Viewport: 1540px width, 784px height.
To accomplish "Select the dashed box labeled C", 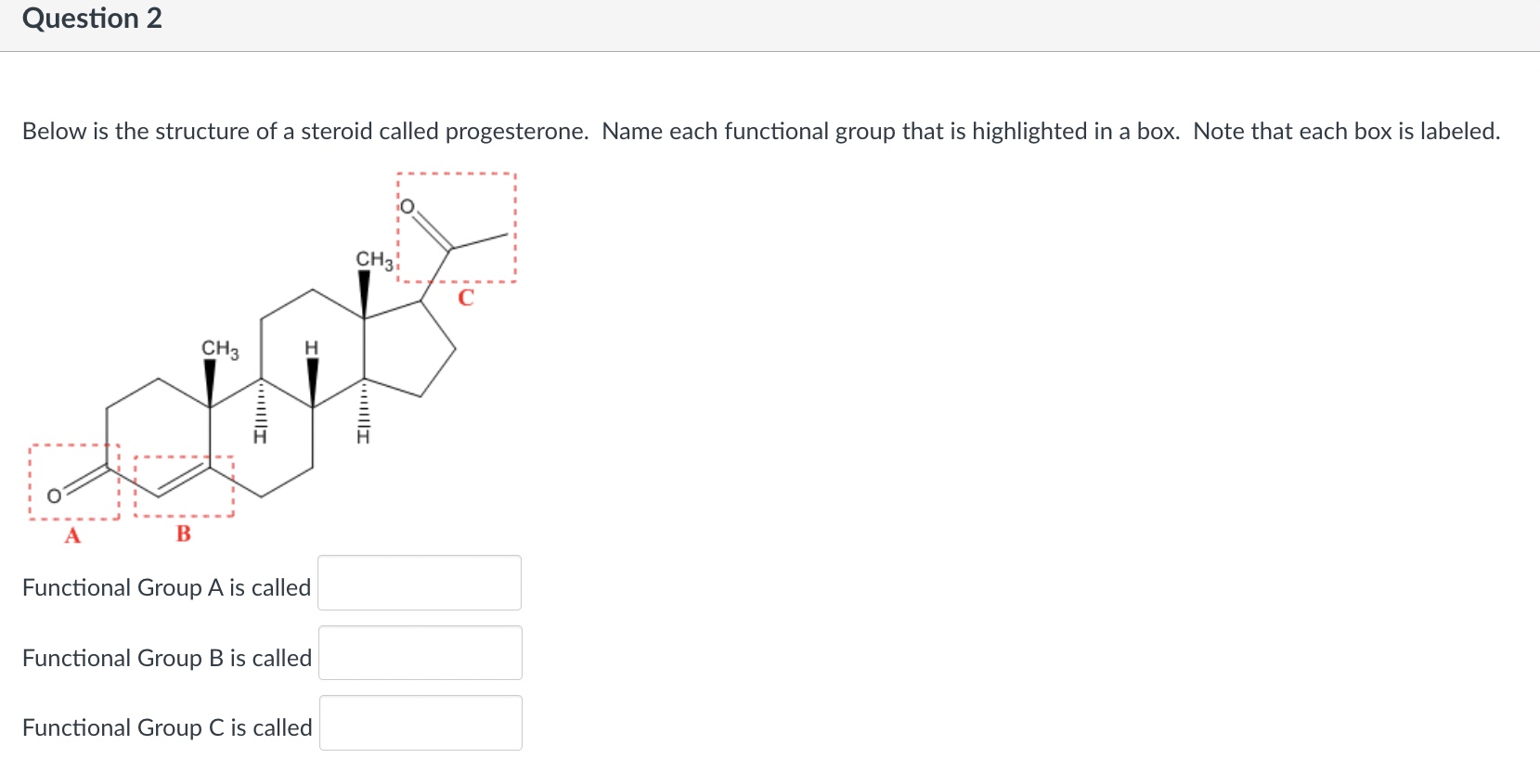I will (457, 226).
